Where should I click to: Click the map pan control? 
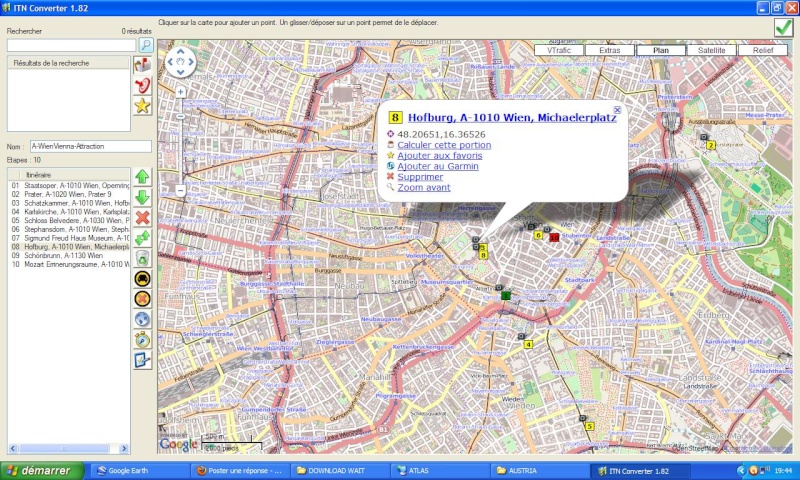181,62
